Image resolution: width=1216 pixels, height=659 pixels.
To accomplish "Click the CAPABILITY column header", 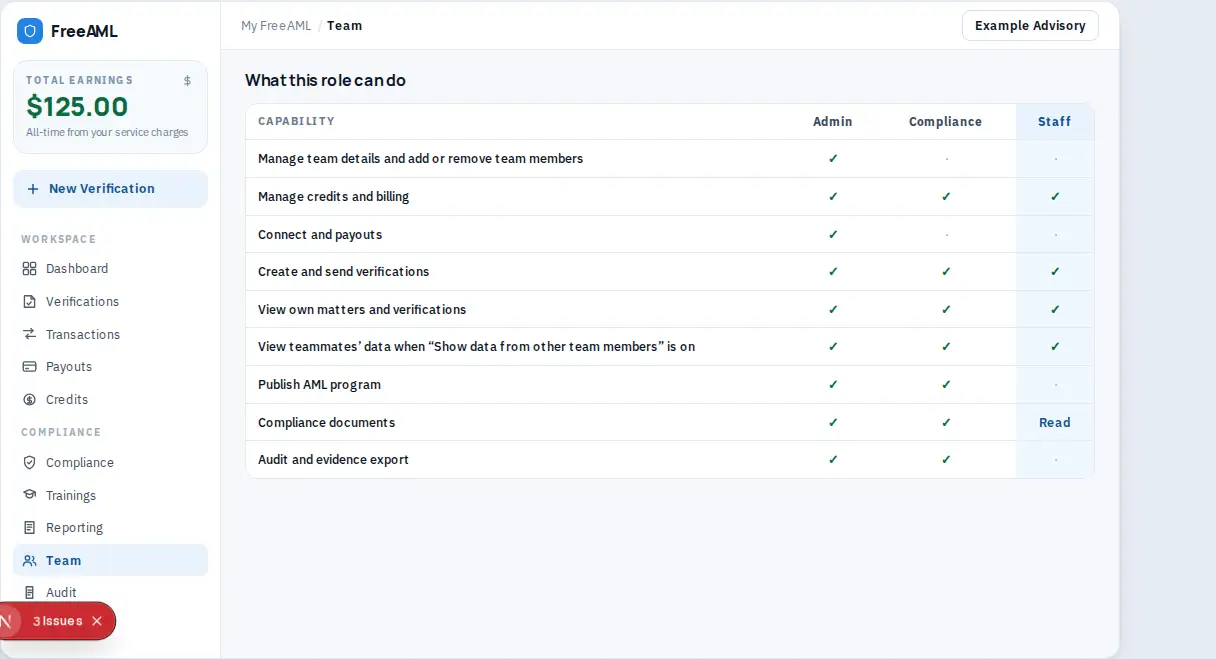I will click(x=296, y=122).
